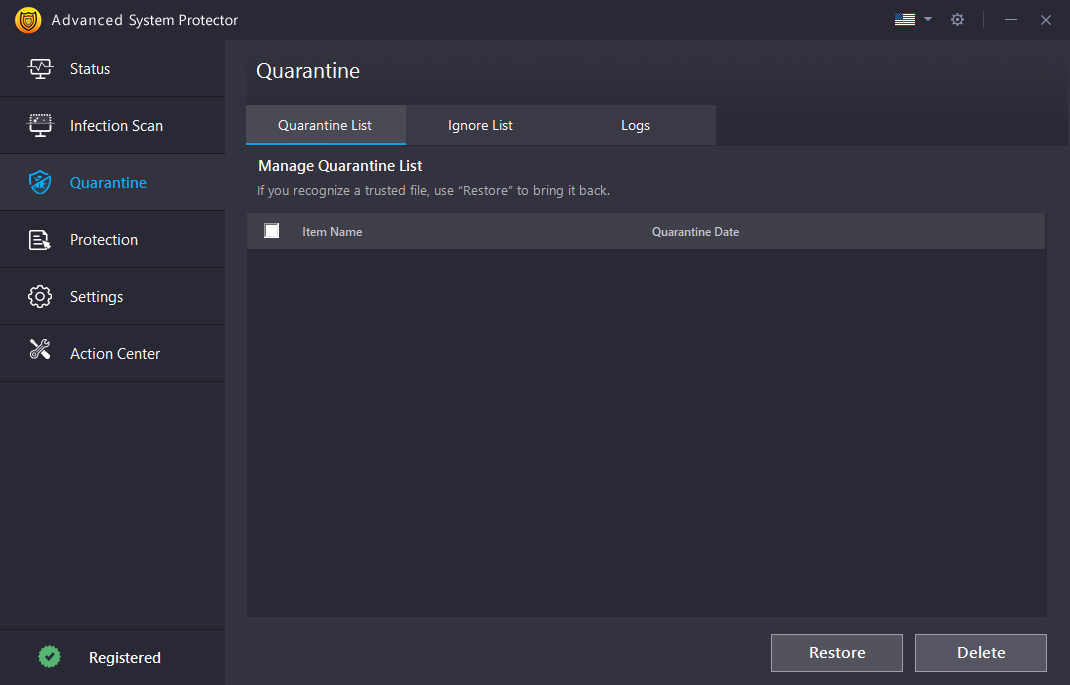The height and width of the screenshot is (685, 1070).
Task: Sort by Item Name column header
Action: point(332,232)
